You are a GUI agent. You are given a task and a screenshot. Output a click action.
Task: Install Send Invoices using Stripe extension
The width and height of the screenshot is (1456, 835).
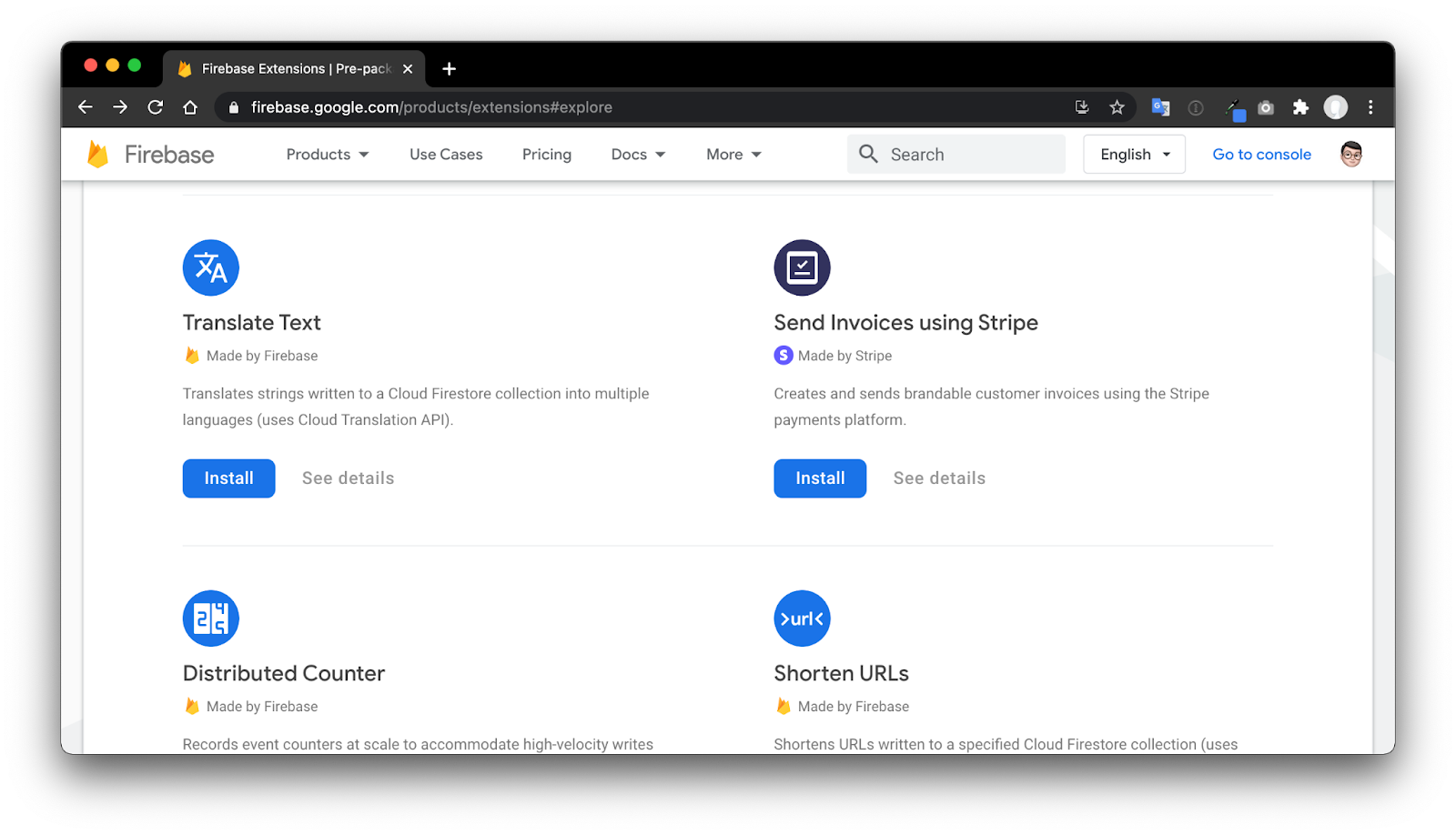(x=820, y=478)
